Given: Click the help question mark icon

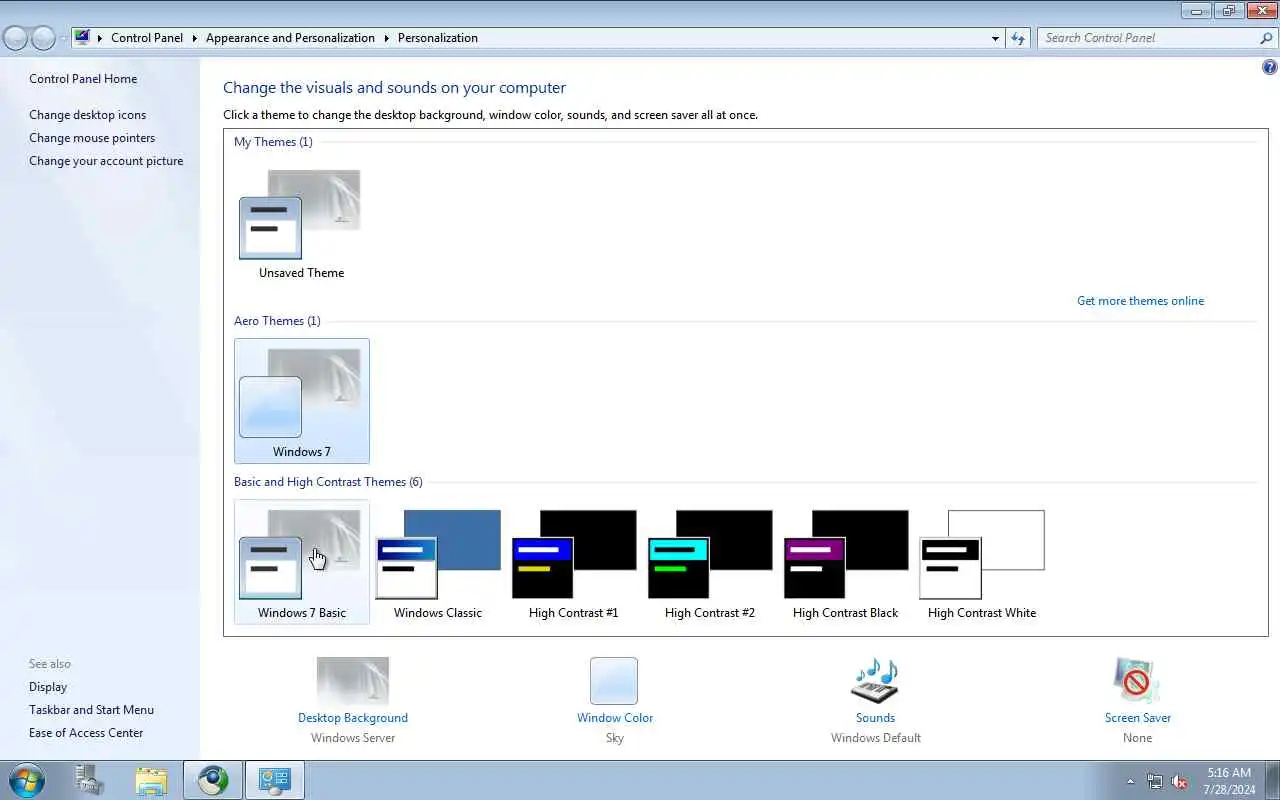Looking at the screenshot, I should tap(1270, 68).
